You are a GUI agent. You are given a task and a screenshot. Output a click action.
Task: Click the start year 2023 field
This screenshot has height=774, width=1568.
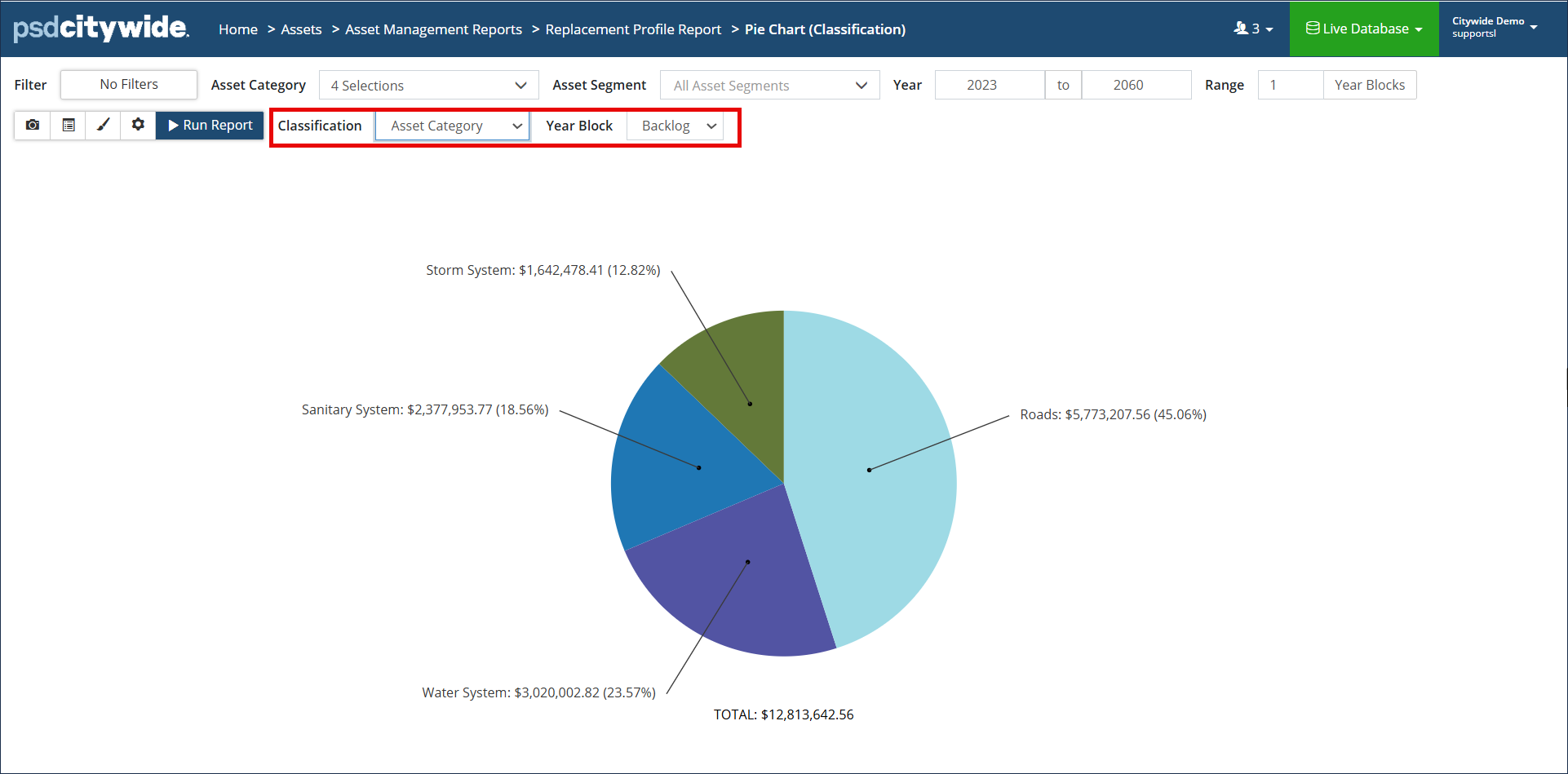981,86
